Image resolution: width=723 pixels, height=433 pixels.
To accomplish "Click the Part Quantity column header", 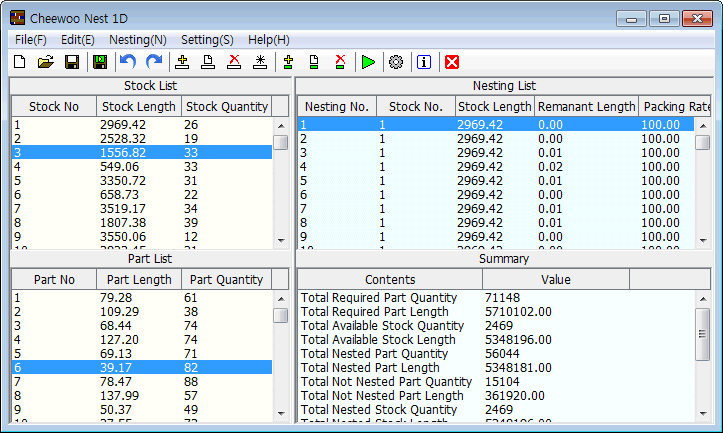I will click(226, 279).
